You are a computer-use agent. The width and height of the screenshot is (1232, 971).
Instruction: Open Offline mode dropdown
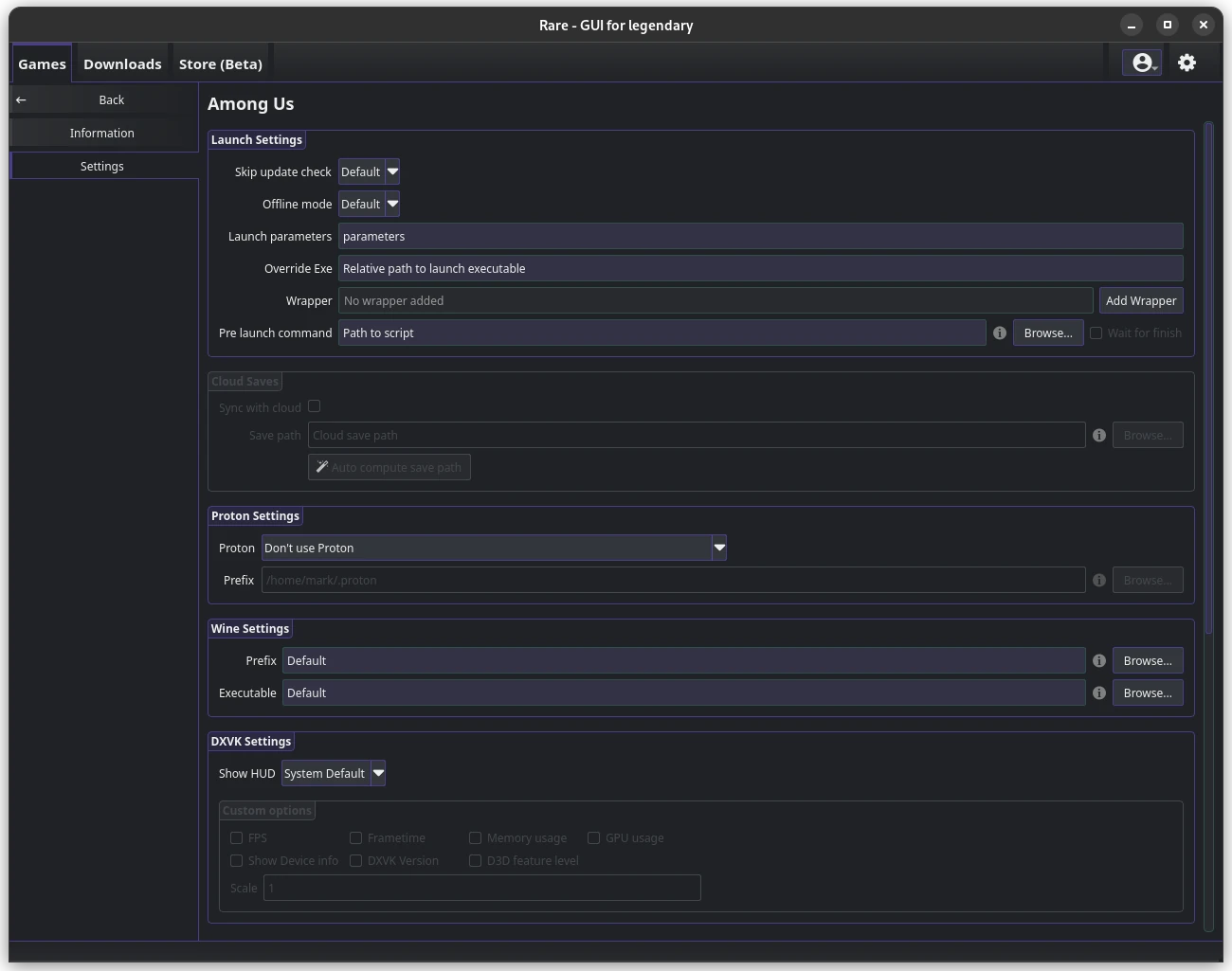[x=369, y=204]
